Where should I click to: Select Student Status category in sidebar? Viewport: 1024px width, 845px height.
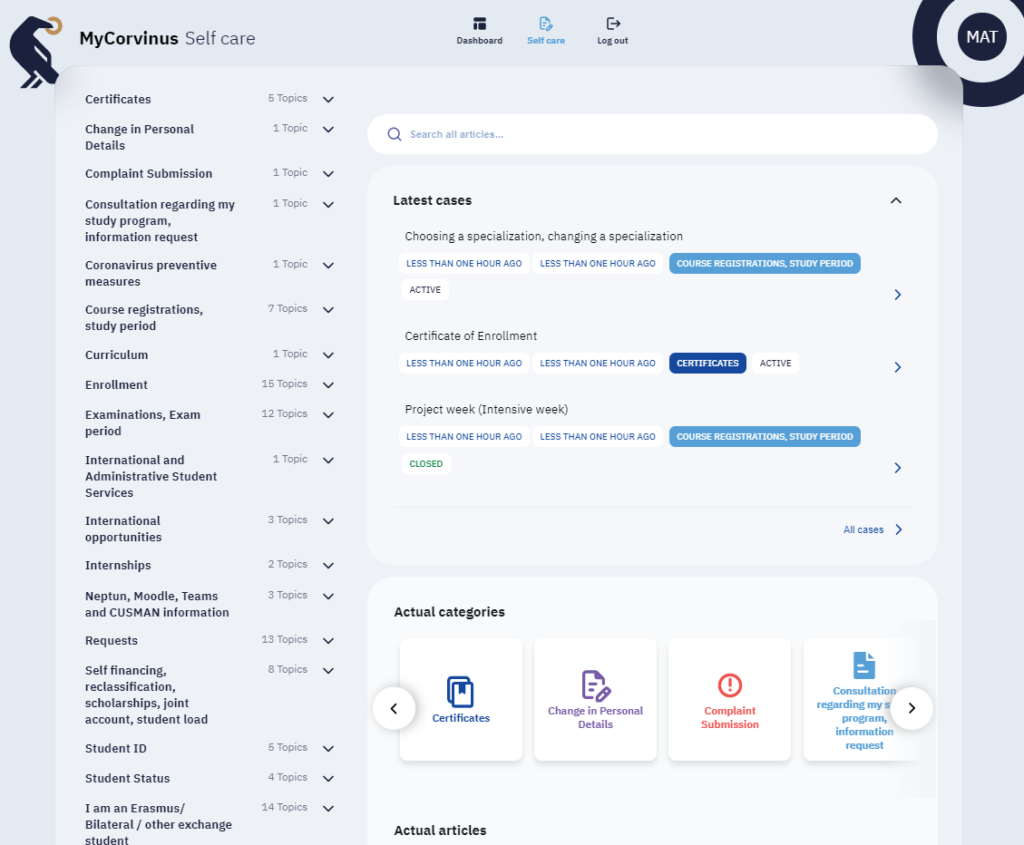pos(127,779)
